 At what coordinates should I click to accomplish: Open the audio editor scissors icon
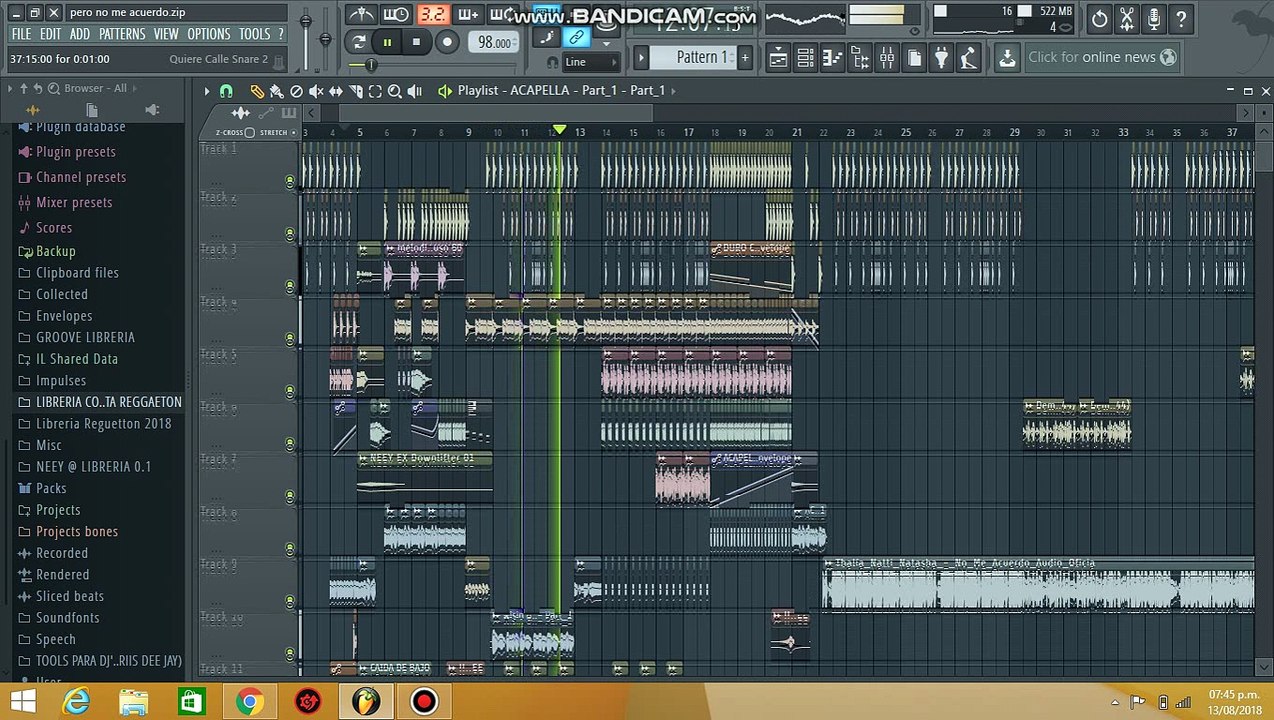[x=1127, y=18]
